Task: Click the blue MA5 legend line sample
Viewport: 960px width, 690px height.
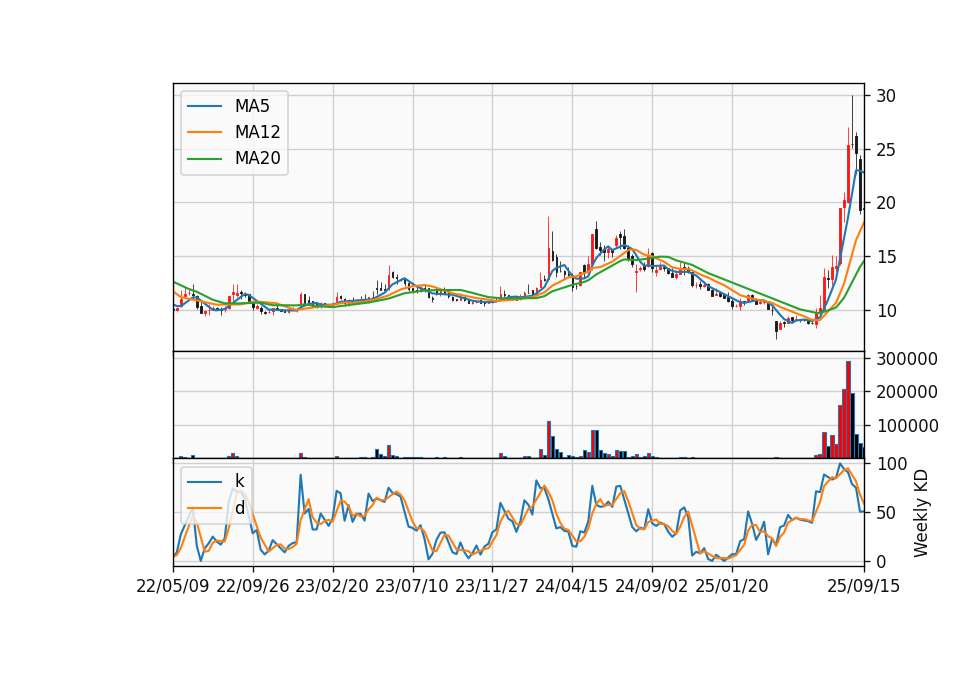Action: [x=204, y=107]
